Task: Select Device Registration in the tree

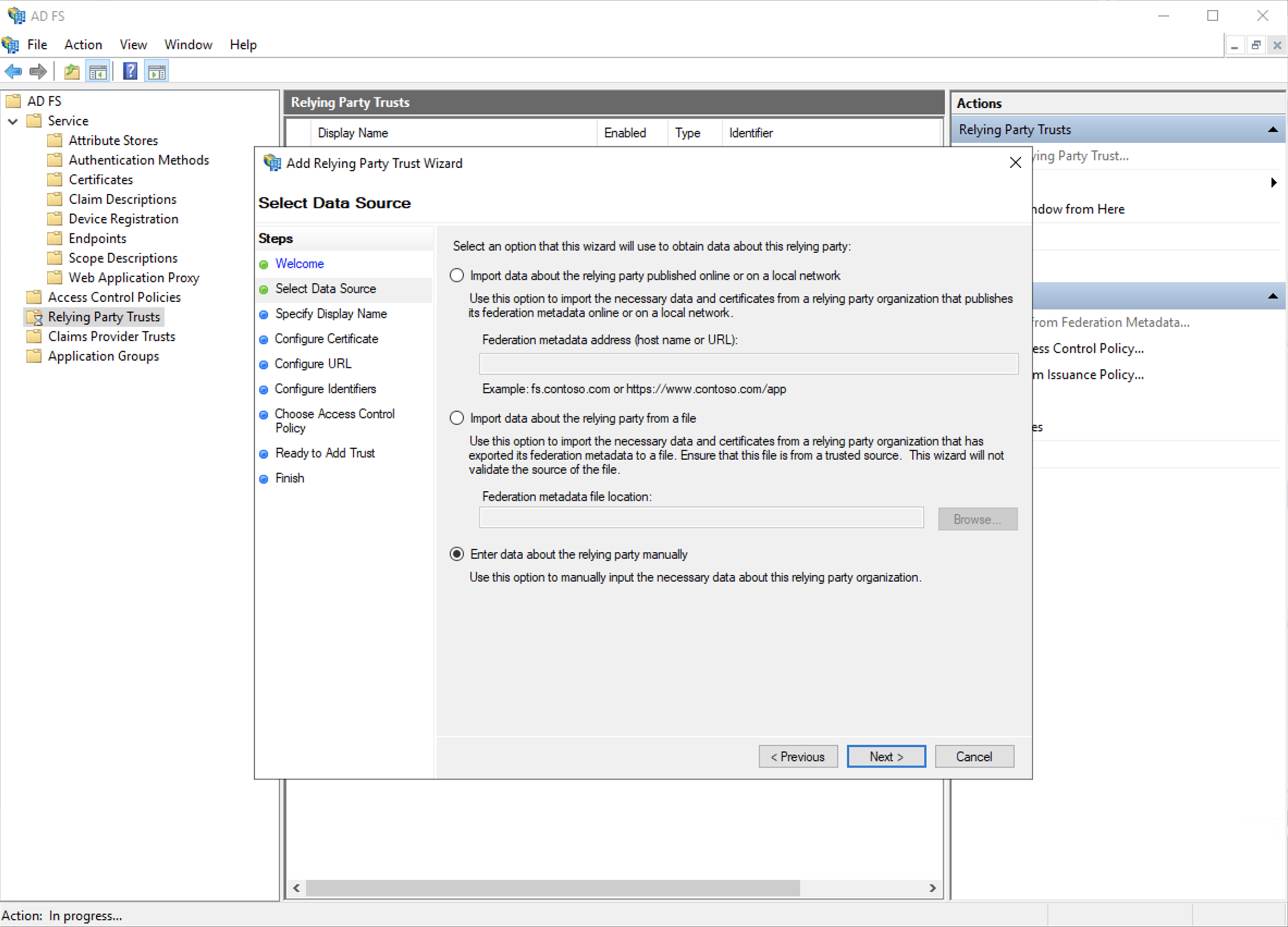Action: coord(123,219)
